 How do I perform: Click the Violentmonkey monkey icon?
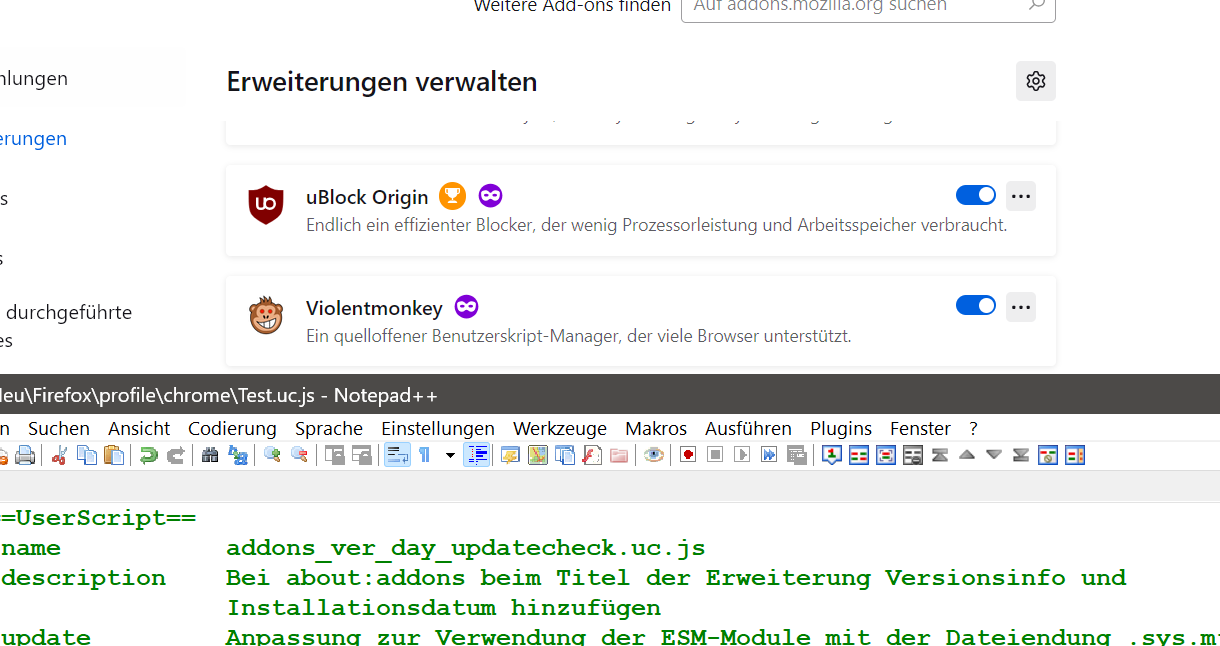point(265,316)
